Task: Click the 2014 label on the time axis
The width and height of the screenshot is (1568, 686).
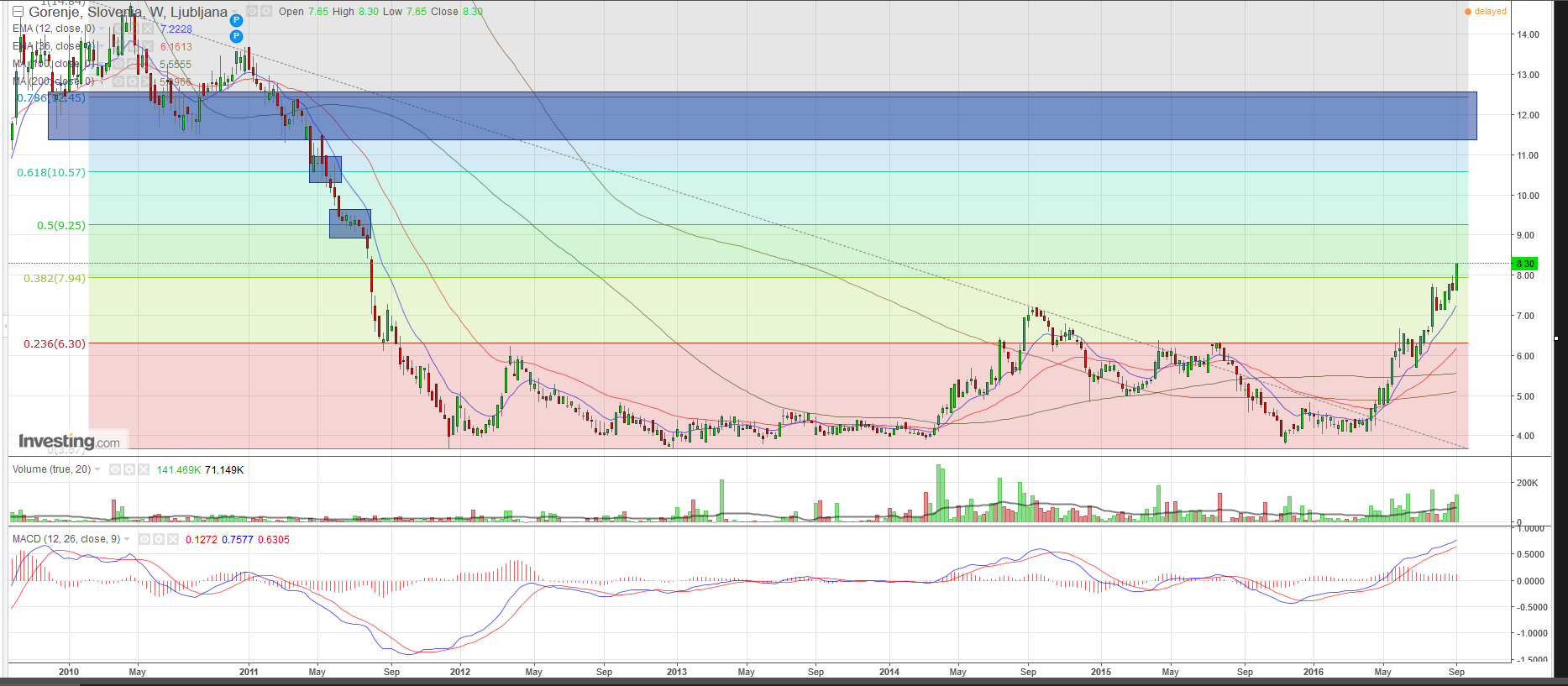Action: (x=889, y=672)
